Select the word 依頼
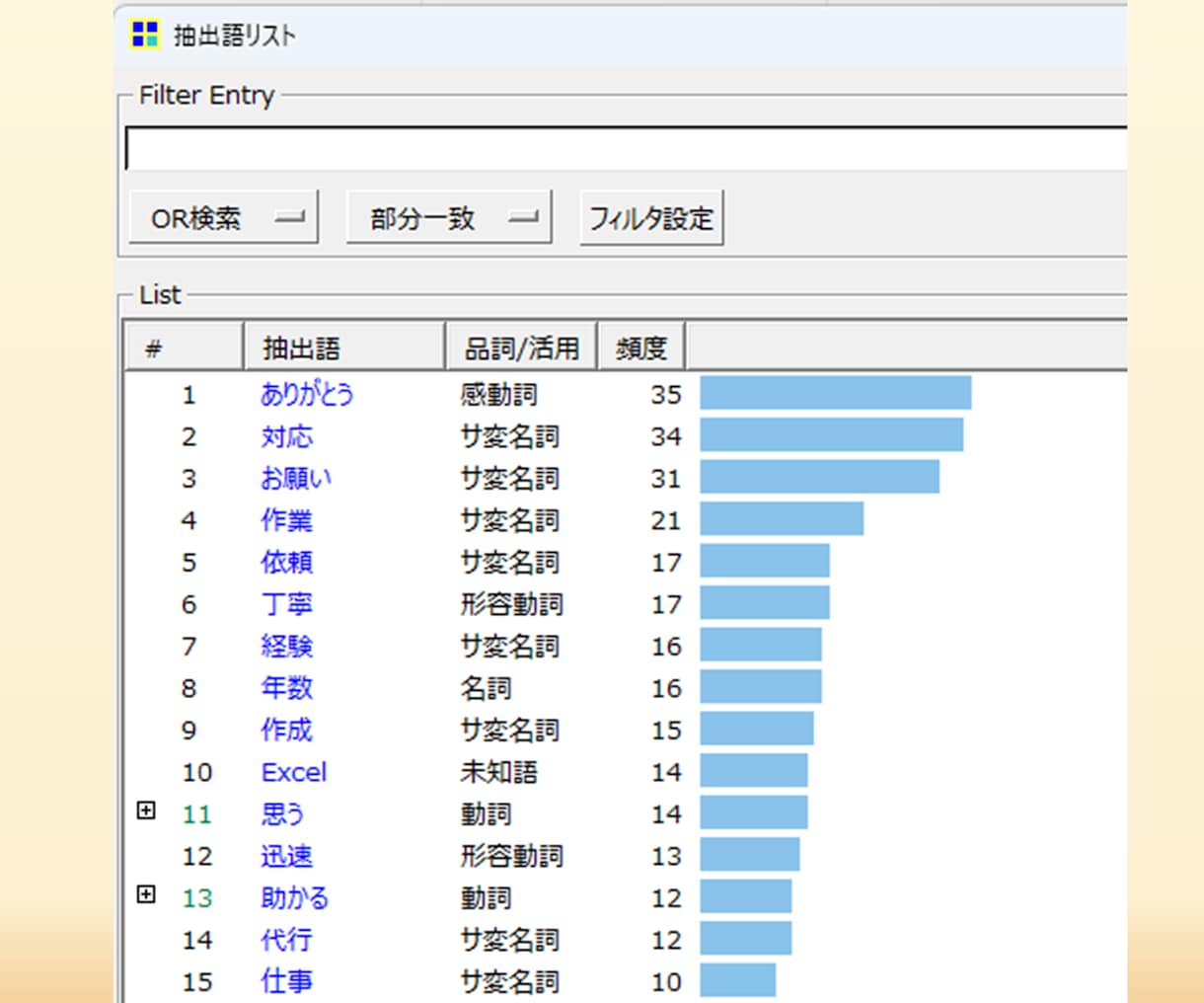This screenshot has height=1003, width=1204. [x=286, y=562]
